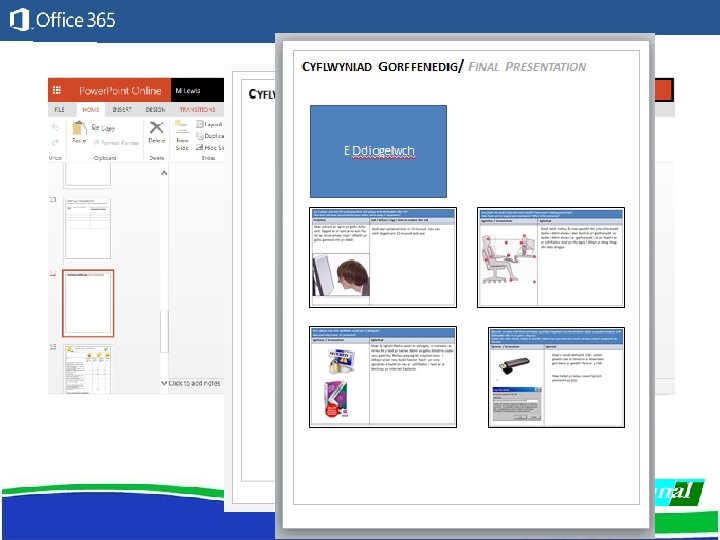Click the Duplicate slide command
Viewport: 720px width, 540px height.
210,136
